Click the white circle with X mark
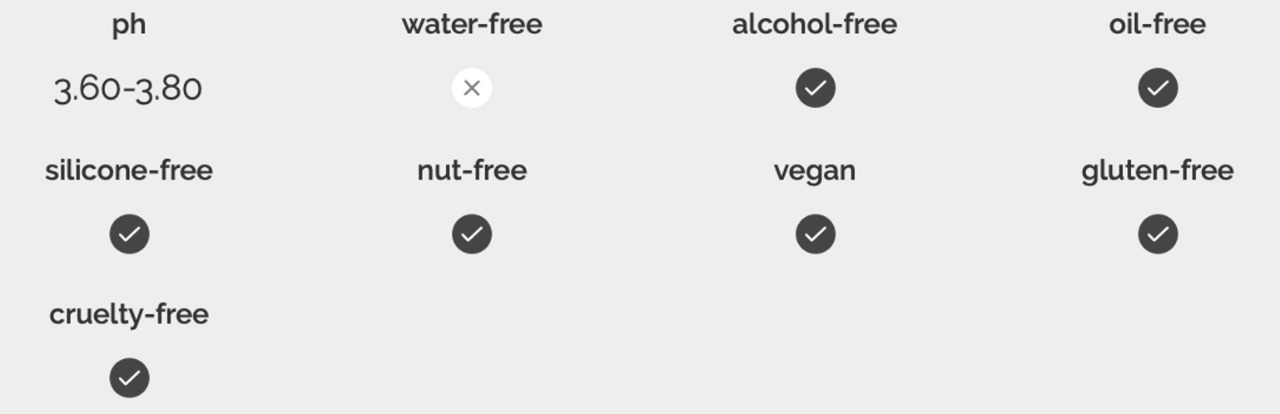This screenshot has height=414, width=1280. (x=472, y=88)
